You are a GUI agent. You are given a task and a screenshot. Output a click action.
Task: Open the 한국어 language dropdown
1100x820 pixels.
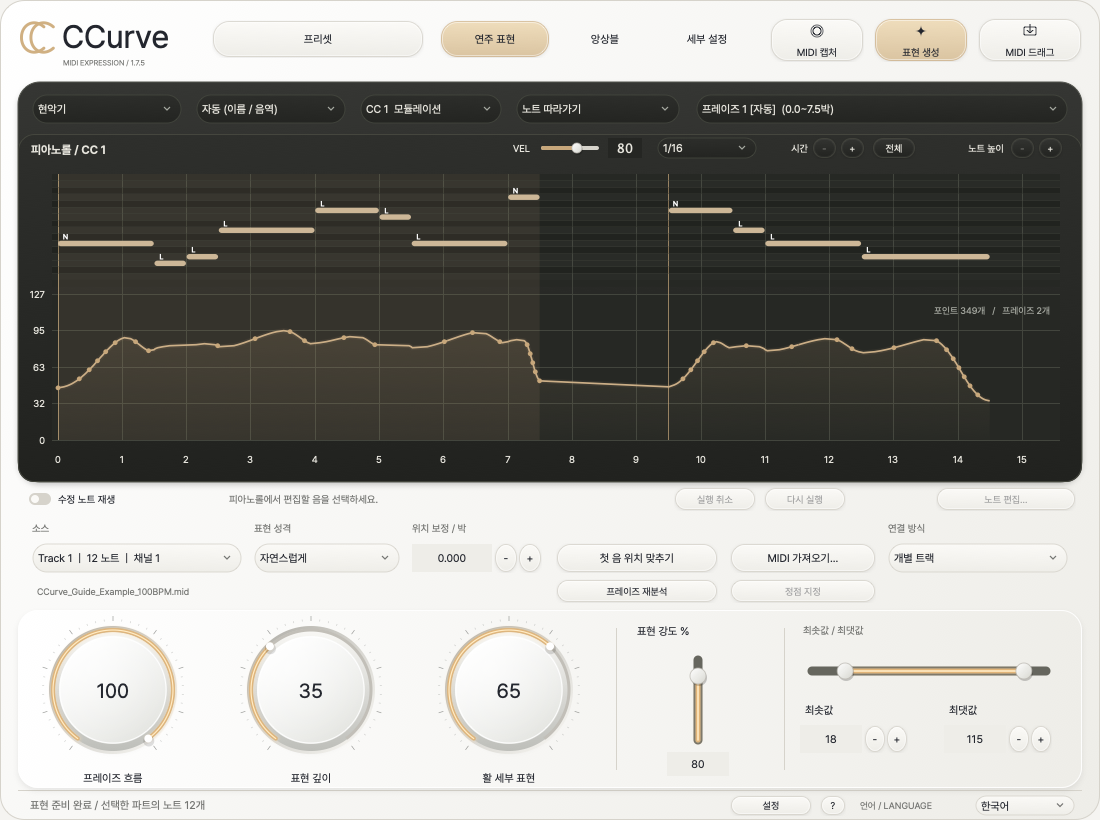(1024, 805)
